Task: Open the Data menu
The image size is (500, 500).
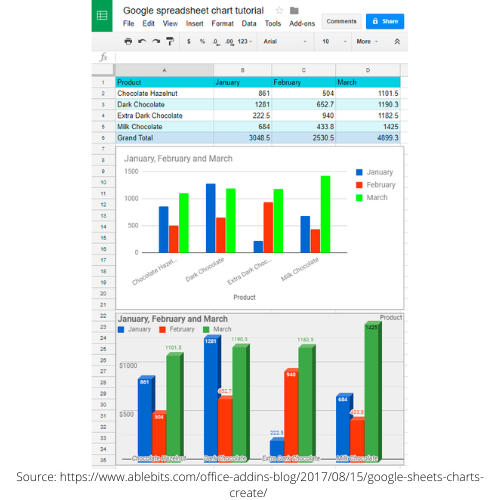Action: coord(249,23)
